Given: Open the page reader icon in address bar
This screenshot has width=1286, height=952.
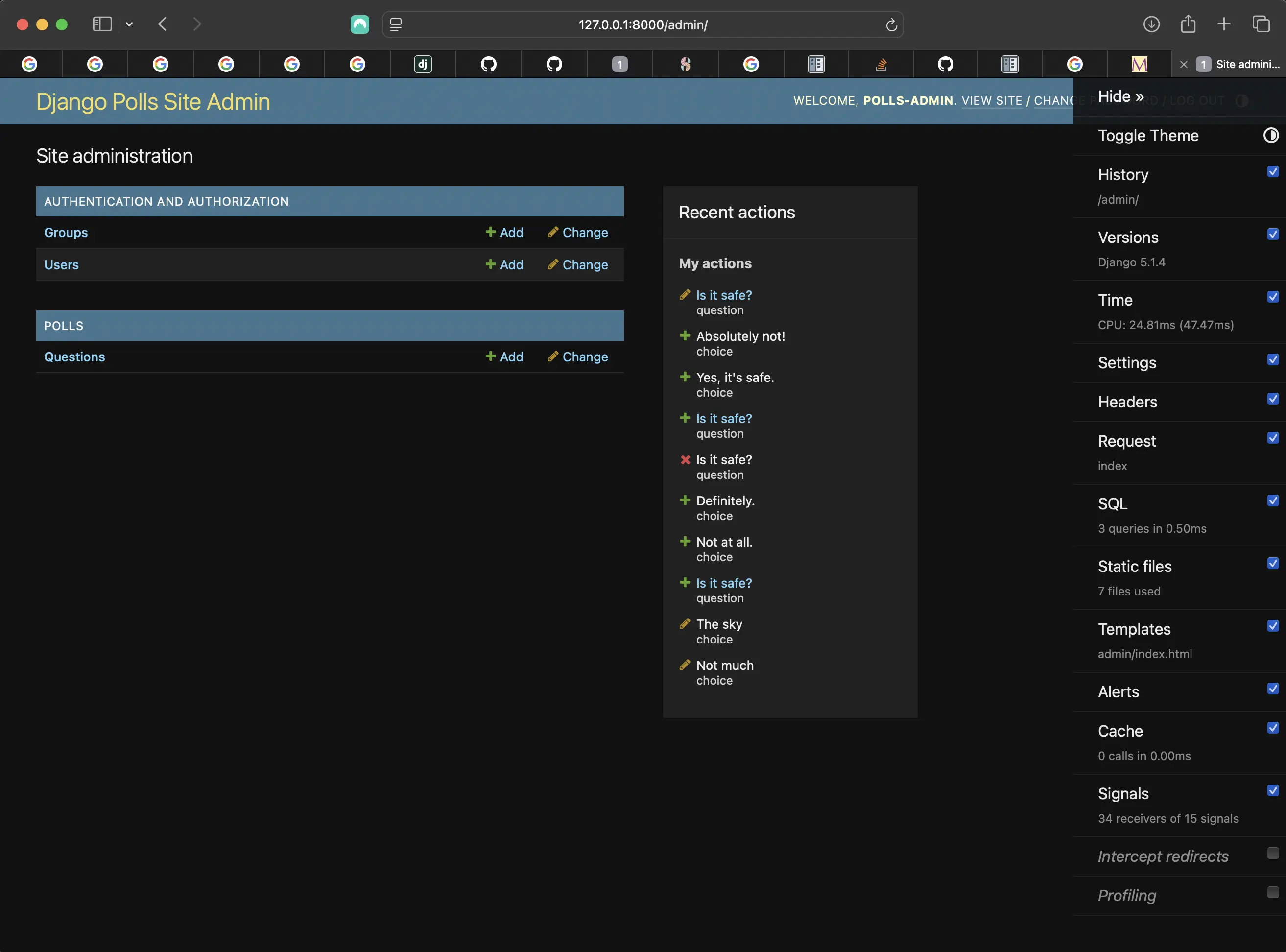Looking at the screenshot, I should 396,24.
